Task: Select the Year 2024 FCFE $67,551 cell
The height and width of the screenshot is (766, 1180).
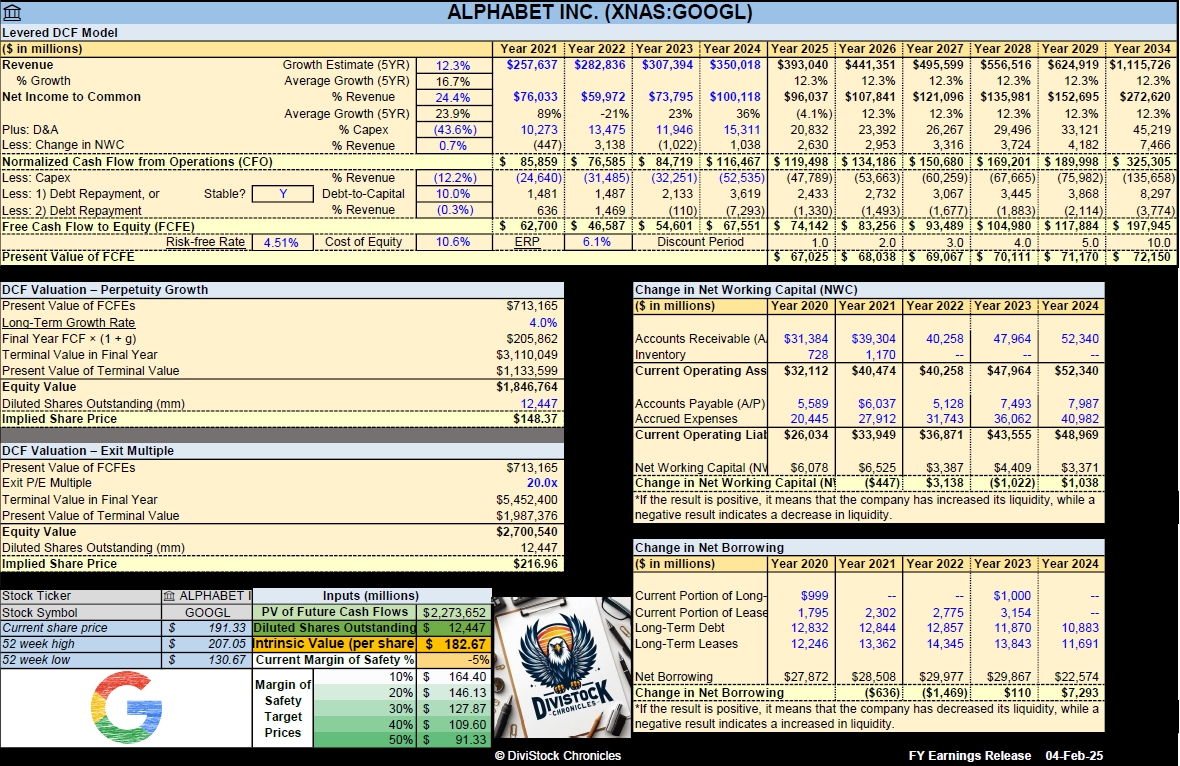Action: 733,226
